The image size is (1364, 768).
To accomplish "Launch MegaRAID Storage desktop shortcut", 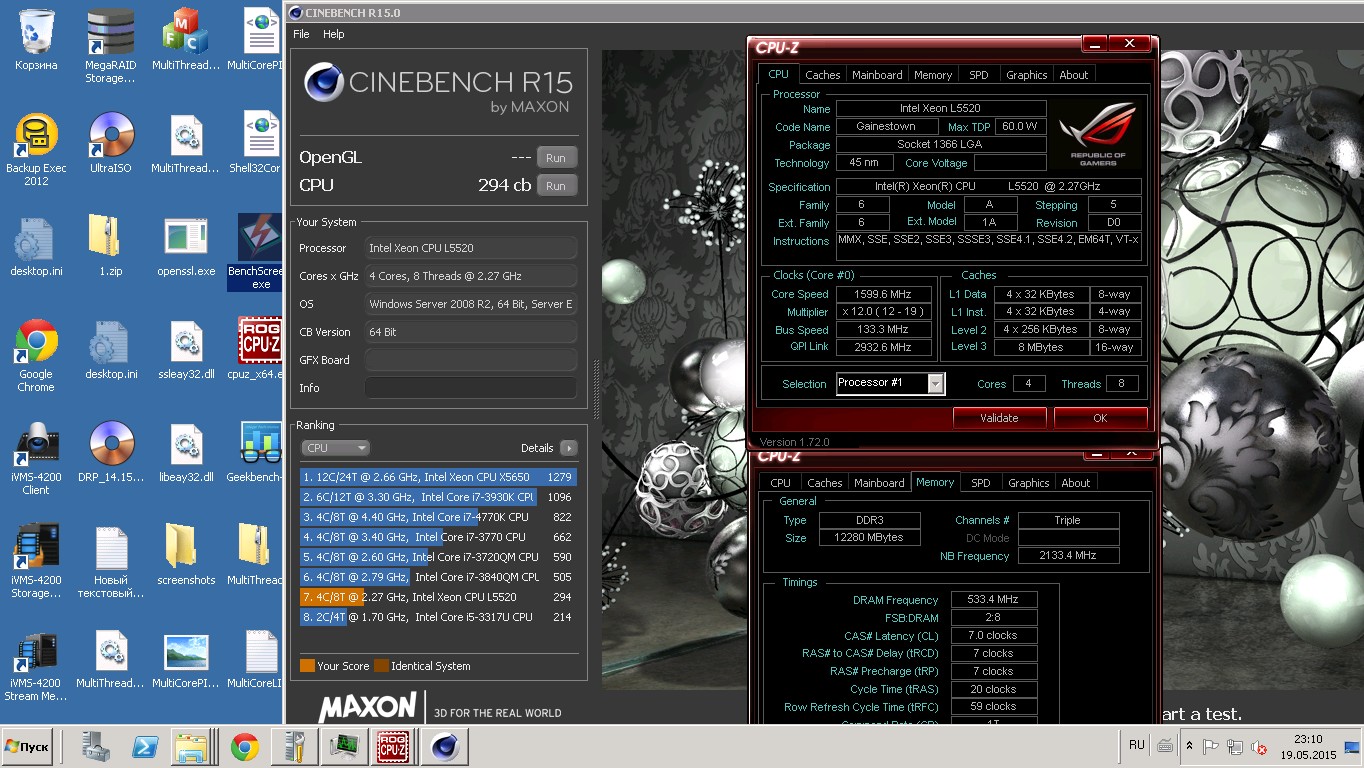I will pos(111,44).
